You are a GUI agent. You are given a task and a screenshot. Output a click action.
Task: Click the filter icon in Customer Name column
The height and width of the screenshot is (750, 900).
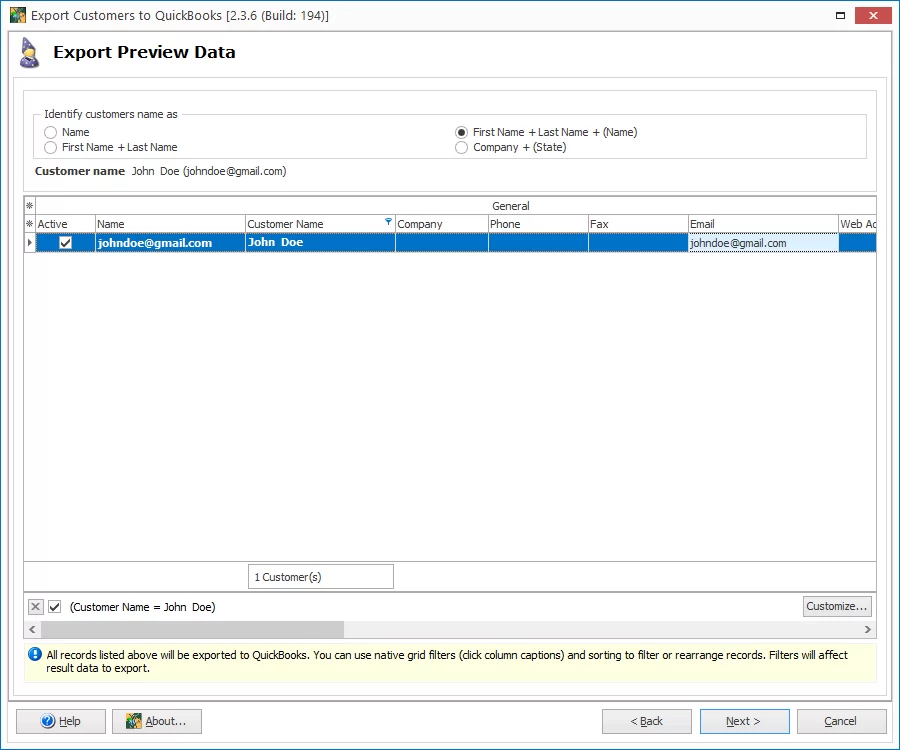click(388, 222)
